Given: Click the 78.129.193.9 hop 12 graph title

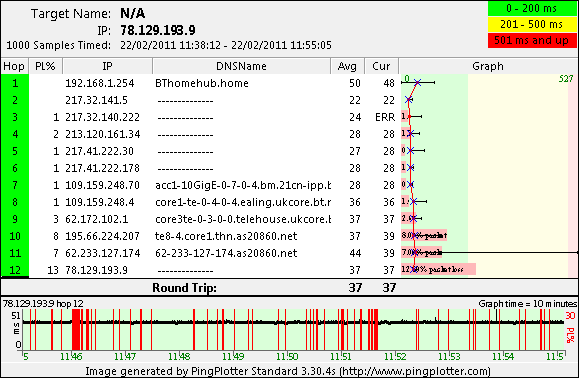Looking at the screenshot, I should pos(43,304).
